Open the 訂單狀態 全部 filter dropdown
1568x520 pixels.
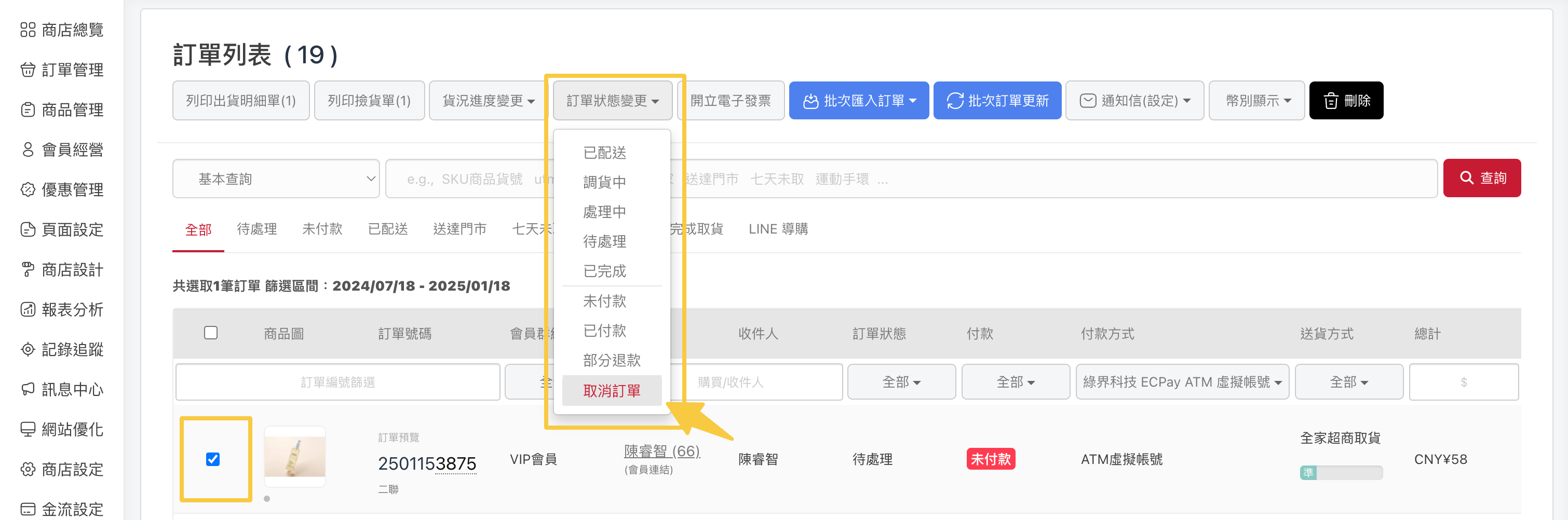point(901,382)
